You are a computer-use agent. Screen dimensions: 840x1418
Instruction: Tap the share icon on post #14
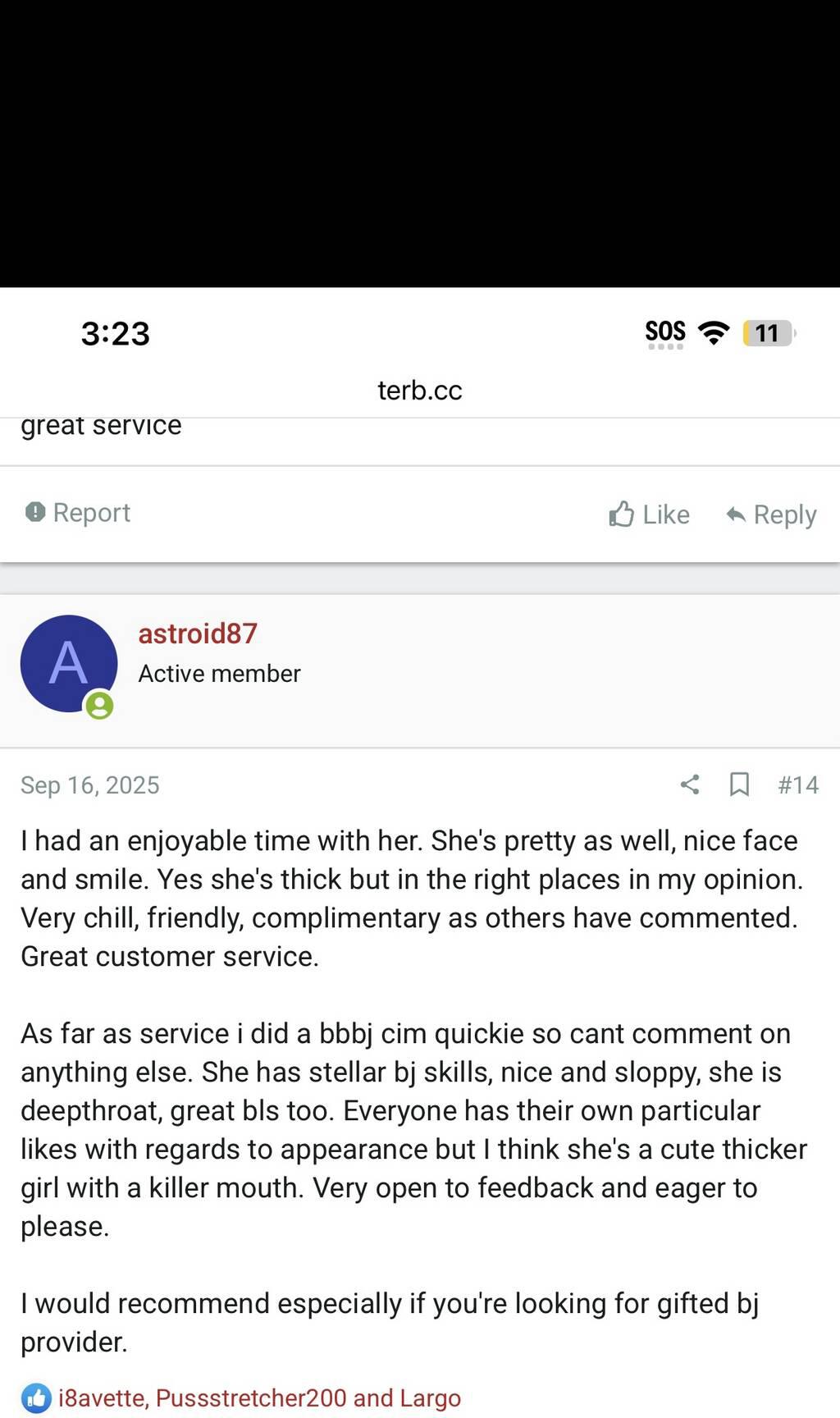click(690, 784)
